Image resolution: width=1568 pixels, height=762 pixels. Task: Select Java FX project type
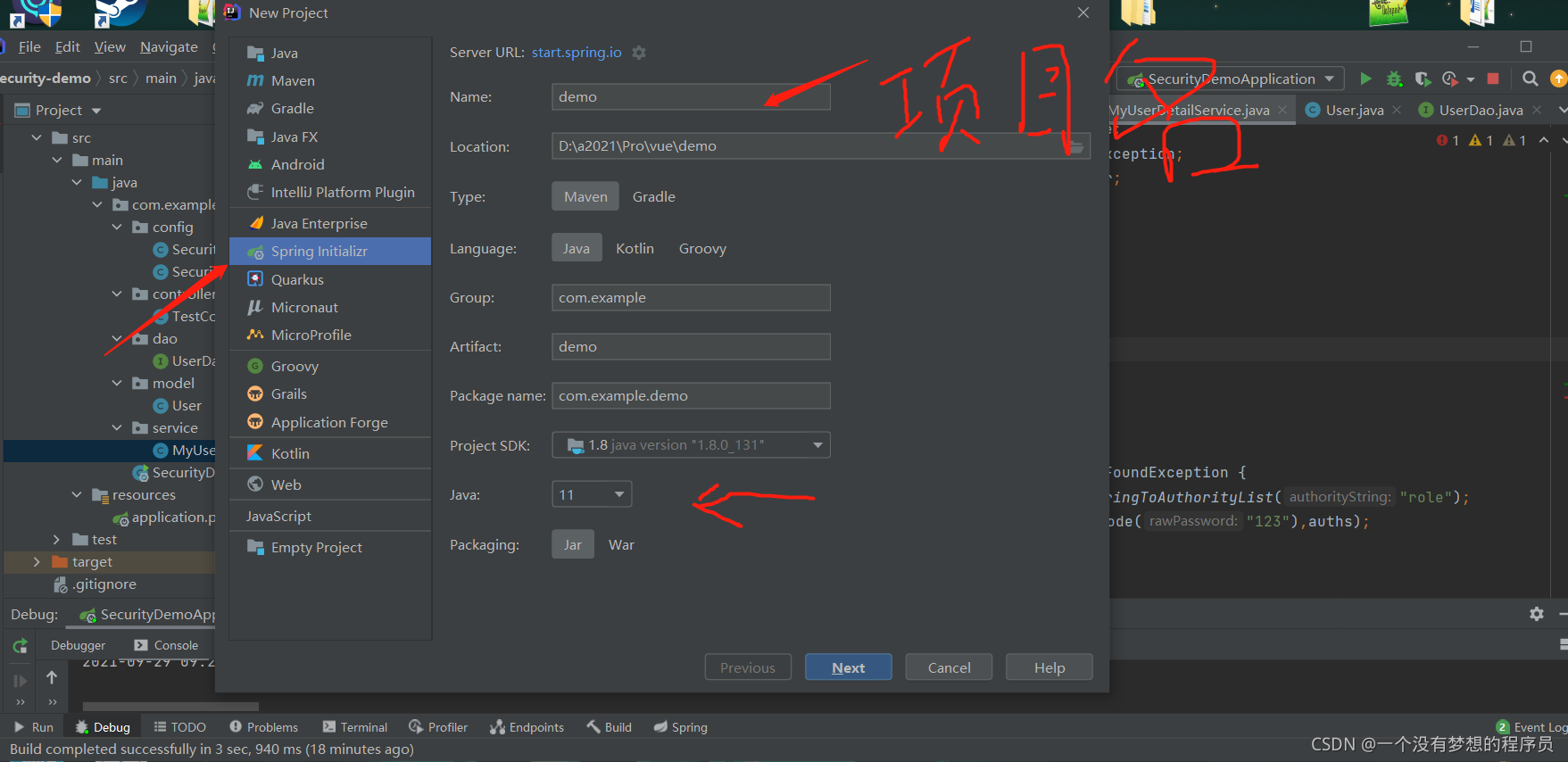tap(330, 137)
